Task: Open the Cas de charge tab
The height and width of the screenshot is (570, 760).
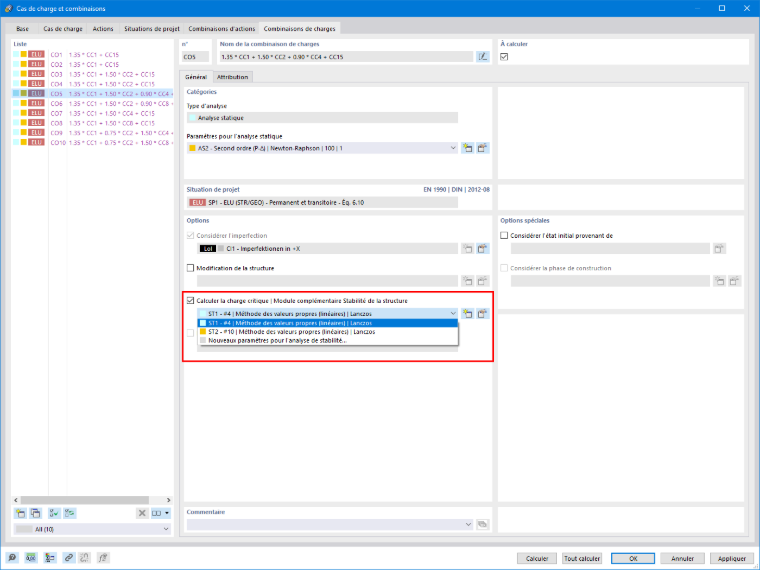Action: pos(63,29)
